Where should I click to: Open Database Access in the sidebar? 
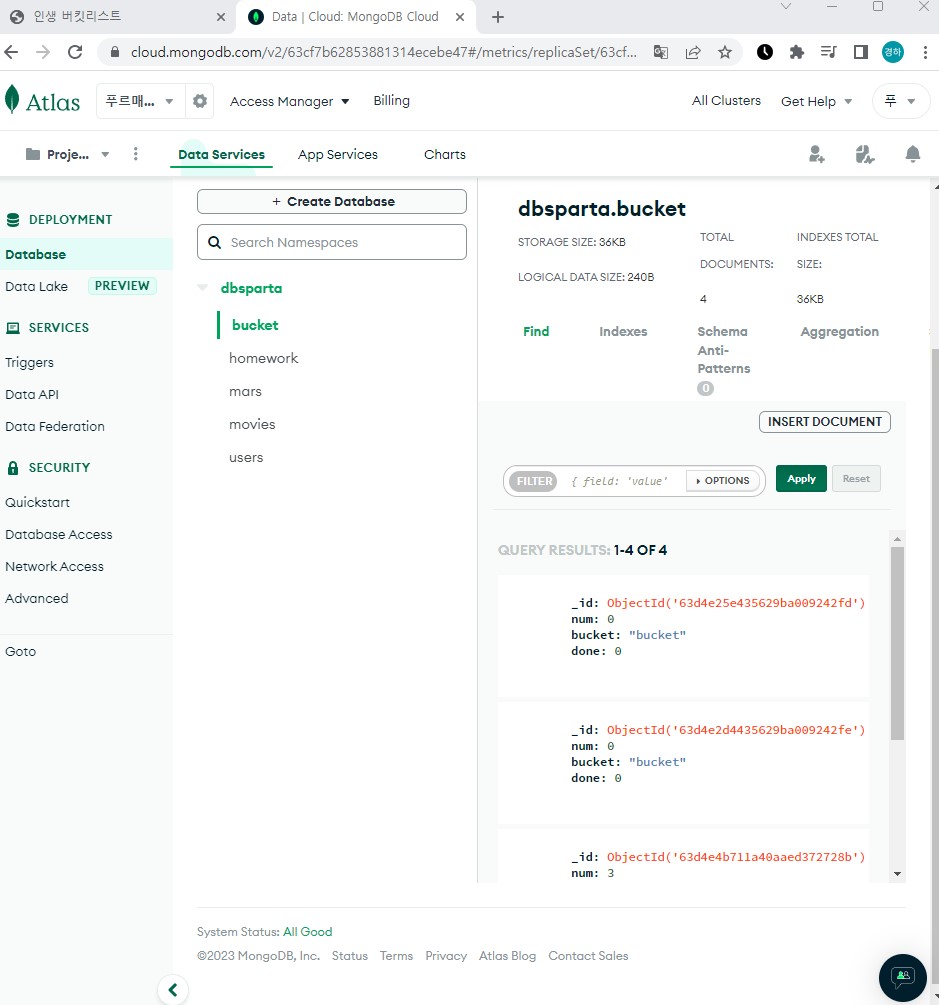pos(58,535)
